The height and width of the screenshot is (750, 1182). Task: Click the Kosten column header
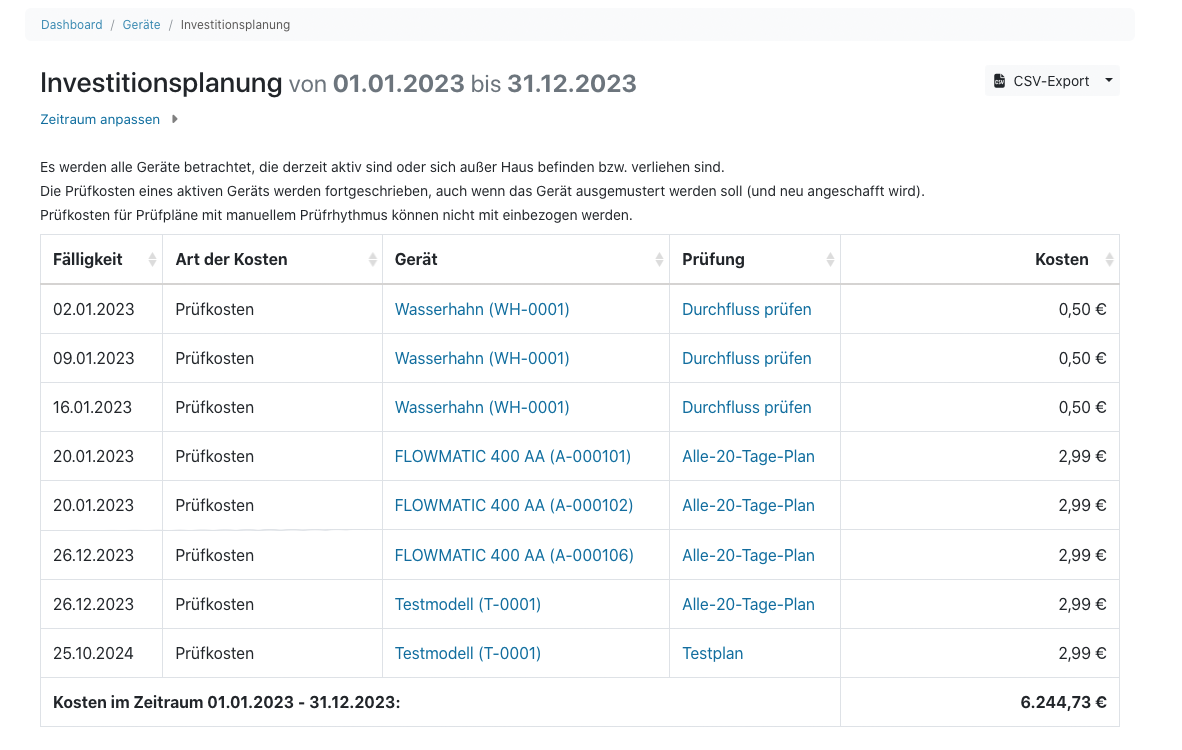(1061, 260)
